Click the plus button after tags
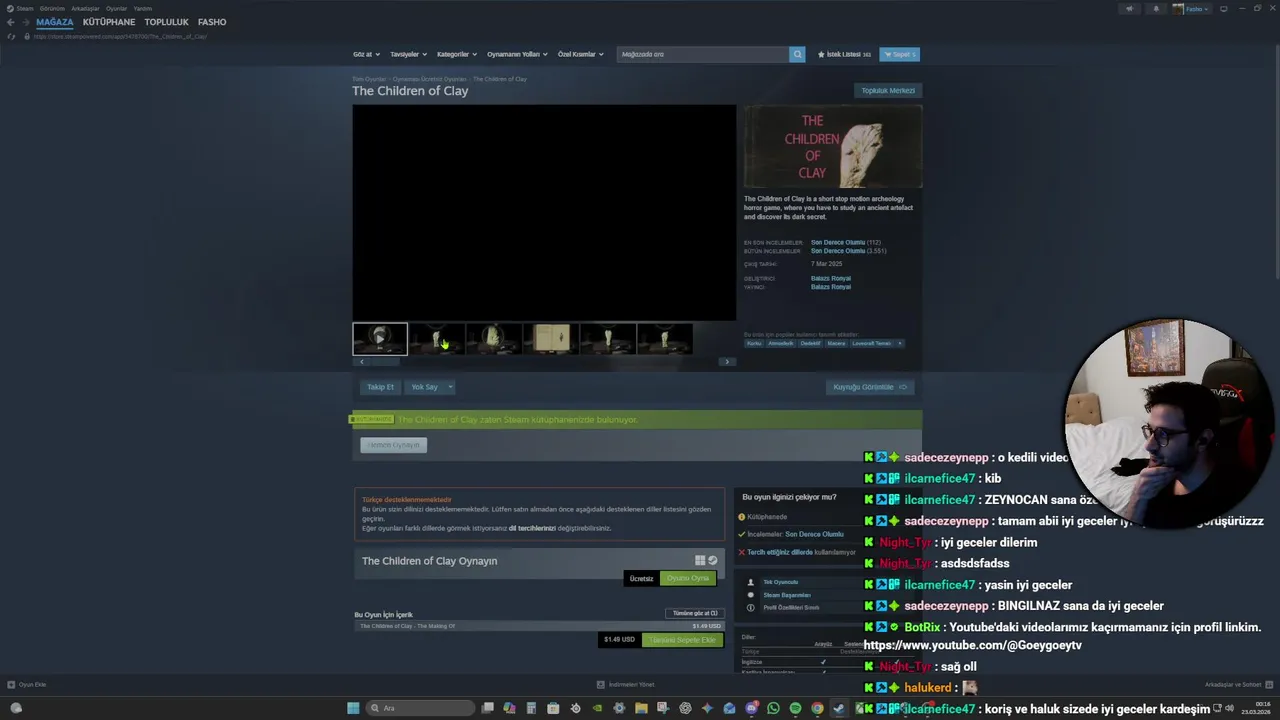 (900, 343)
